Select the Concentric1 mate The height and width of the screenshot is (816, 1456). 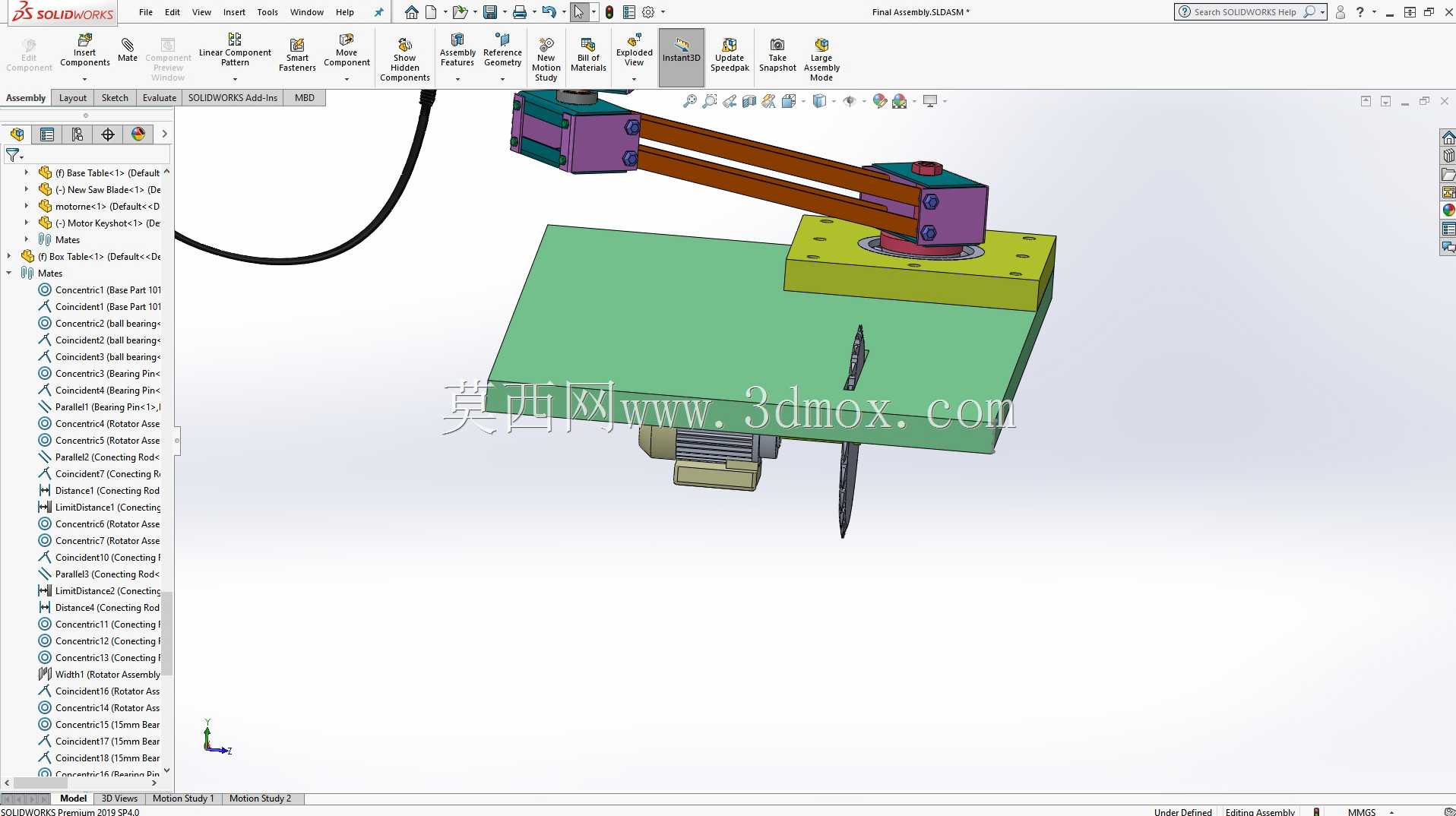pyautogui.click(x=100, y=290)
